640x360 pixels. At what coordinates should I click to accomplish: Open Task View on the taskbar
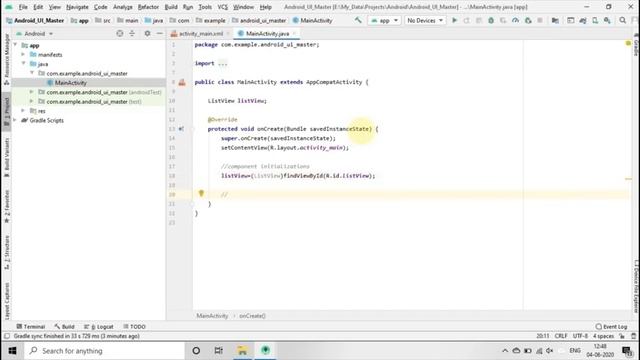pyautogui.click(x=219, y=351)
